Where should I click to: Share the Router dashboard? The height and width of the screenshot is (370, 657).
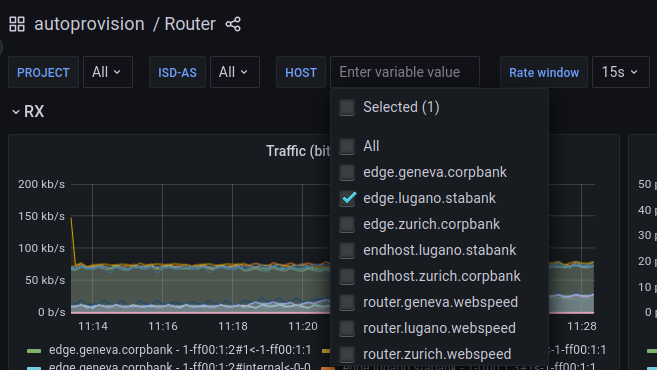233,24
